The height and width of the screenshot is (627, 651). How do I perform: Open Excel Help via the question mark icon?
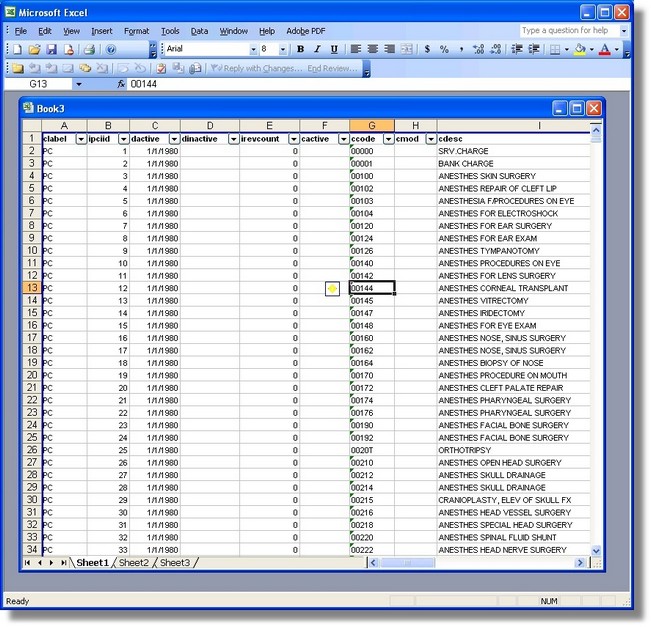point(110,49)
